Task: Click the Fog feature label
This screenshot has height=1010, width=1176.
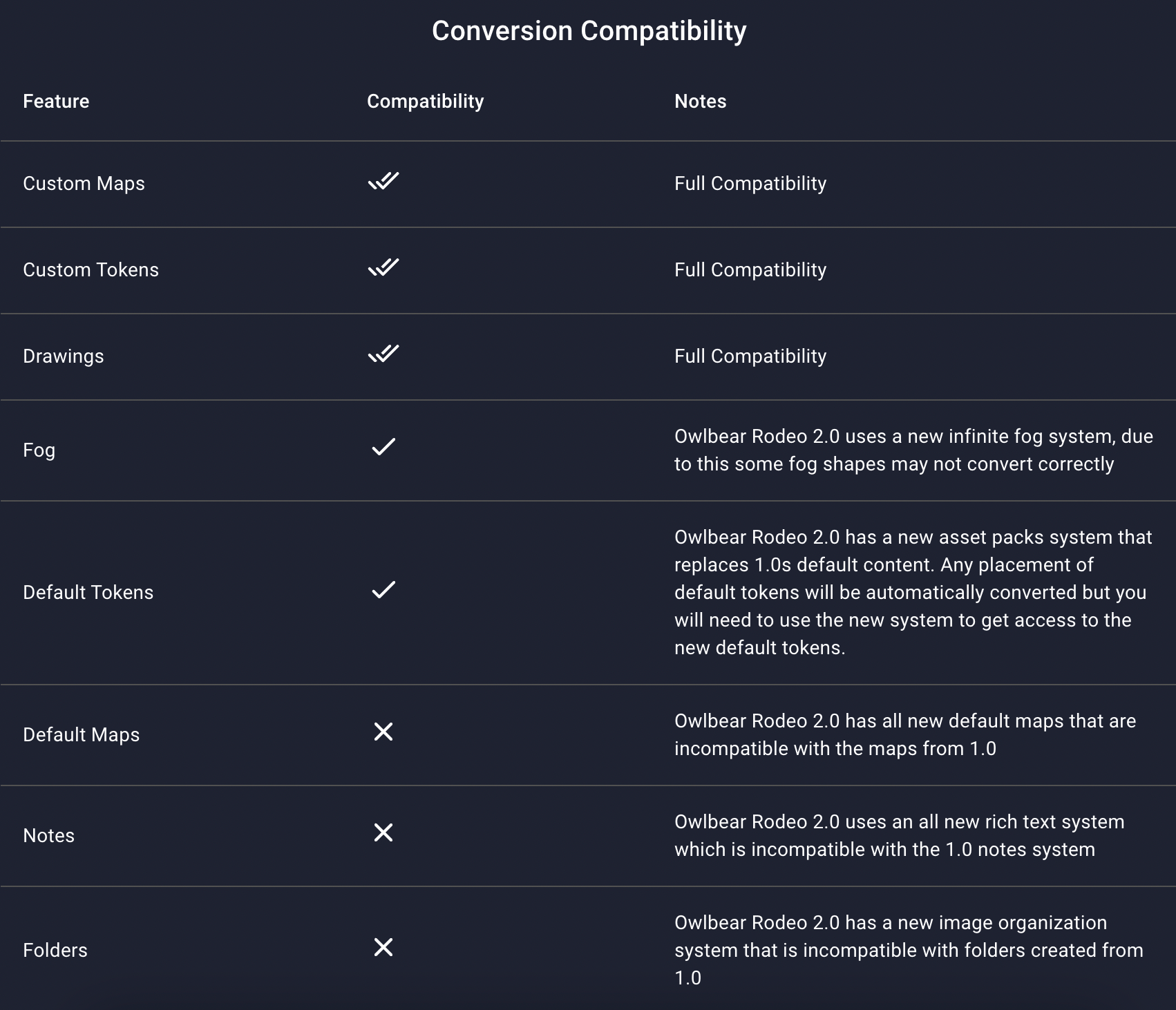Action: coord(39,450)
